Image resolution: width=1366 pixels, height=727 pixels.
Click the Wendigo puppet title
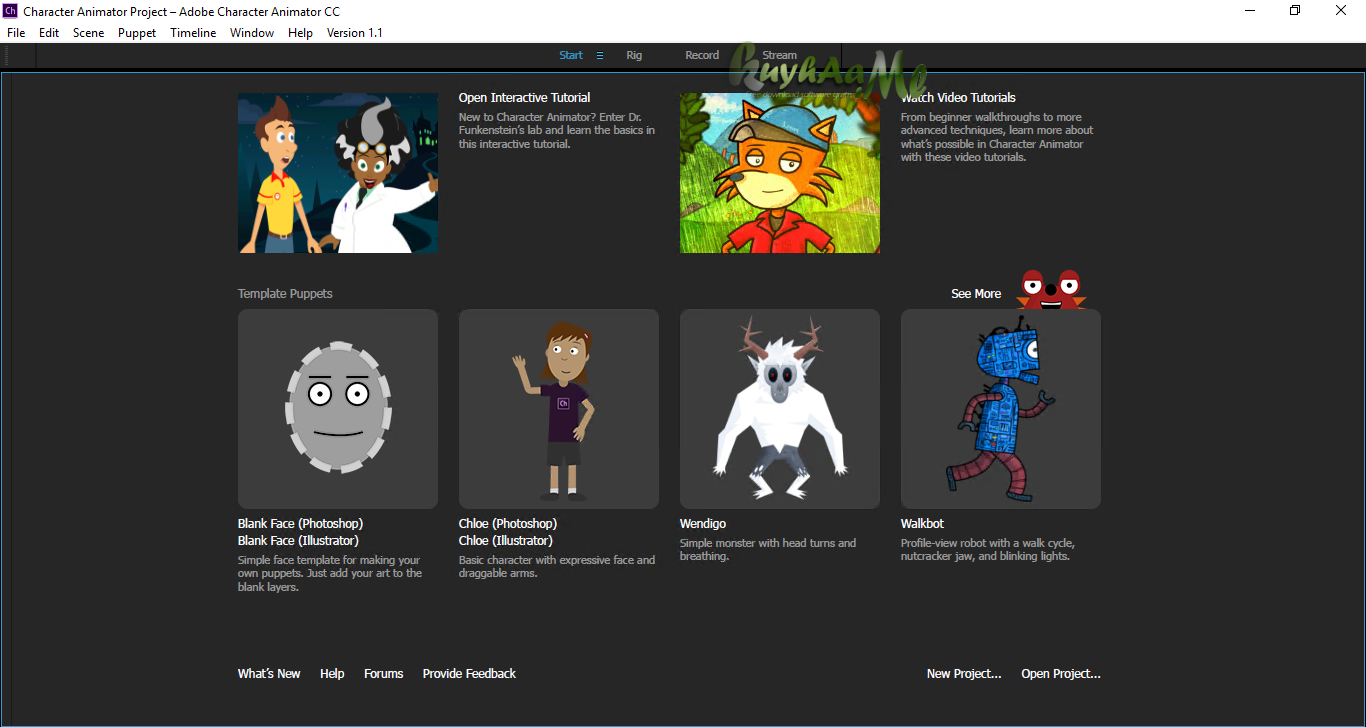(x=703, y=524)
